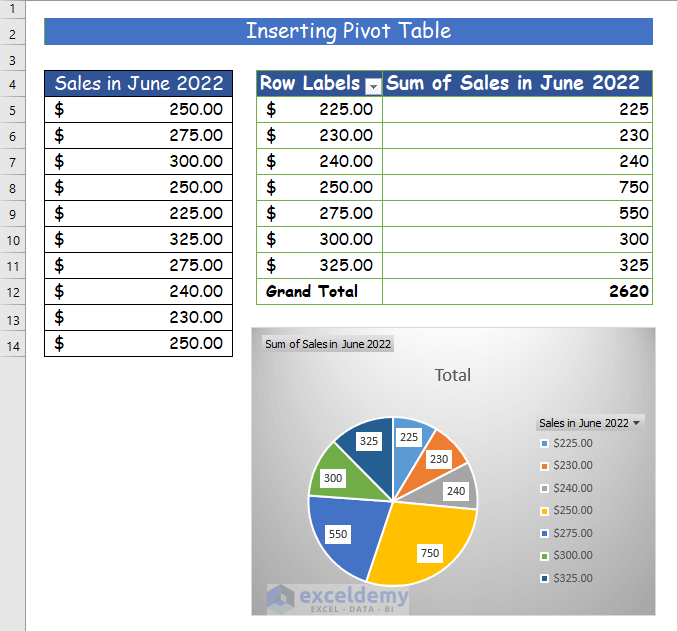Click the $225.00 legend color swatch
This screenshot has height=631, width=677.
544,444
